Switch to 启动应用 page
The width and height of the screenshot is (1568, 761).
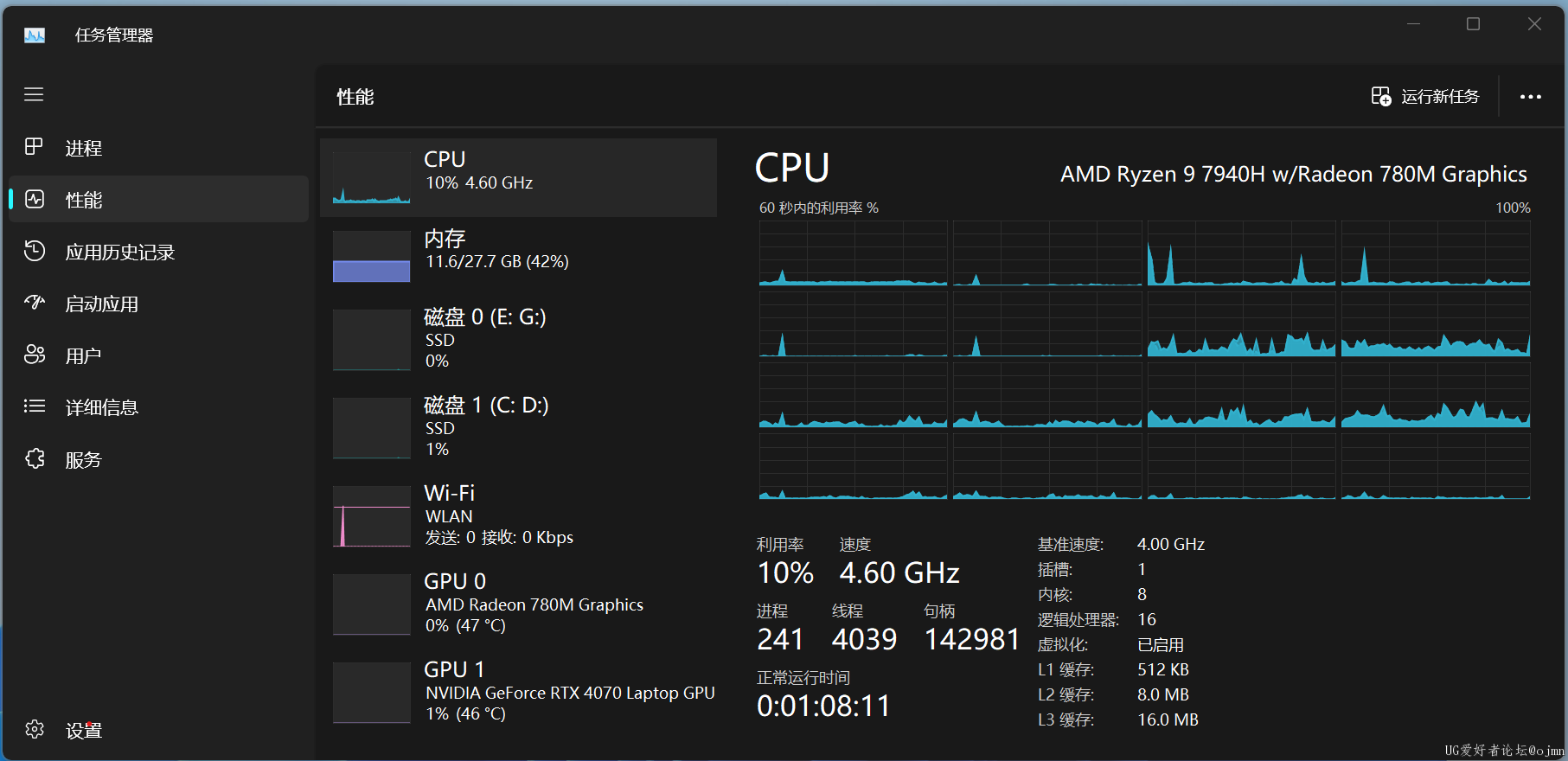(158, 304)
